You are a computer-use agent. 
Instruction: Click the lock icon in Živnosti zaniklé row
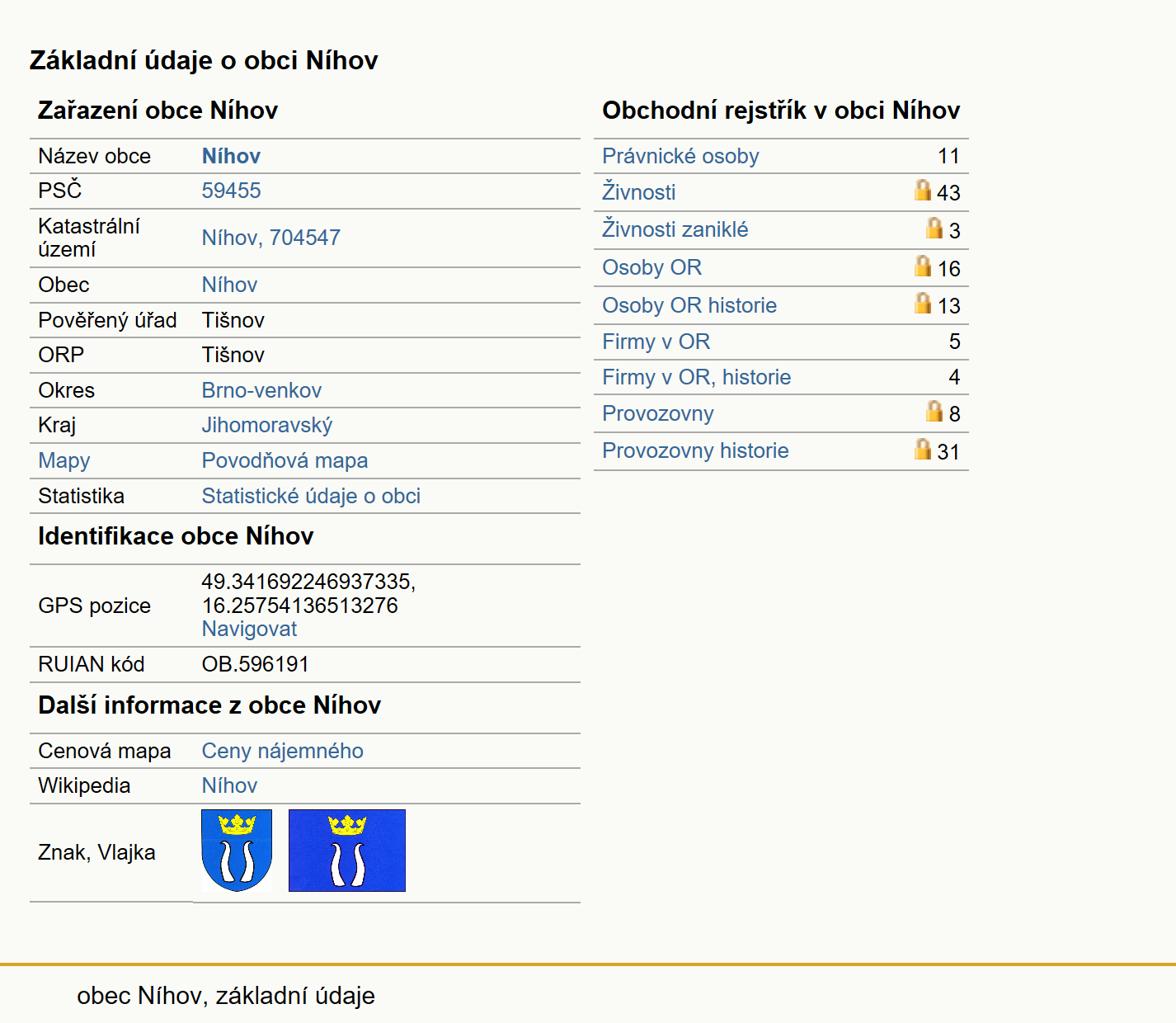pyautogui.click(x=934, y=229)
